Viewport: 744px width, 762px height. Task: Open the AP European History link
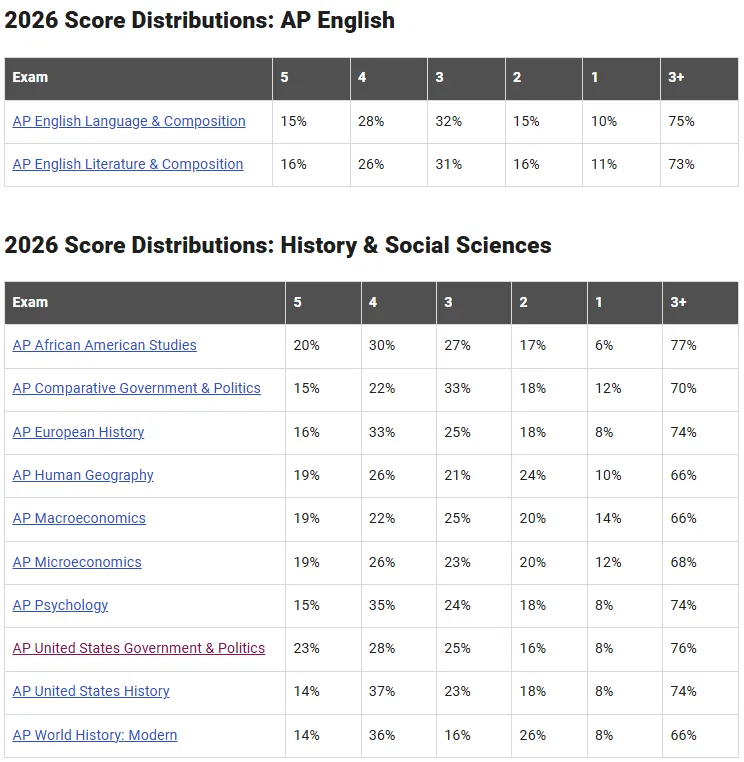coord(78,432)
